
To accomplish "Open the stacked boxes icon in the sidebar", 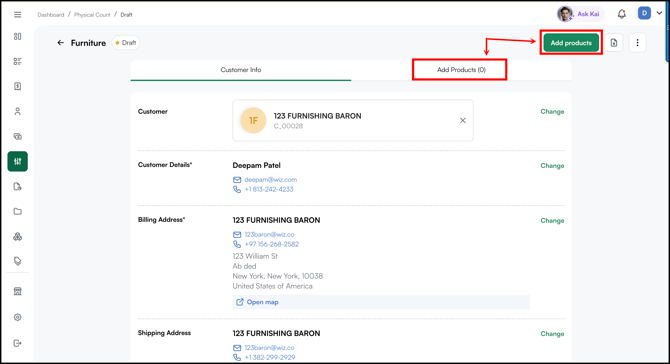I will coord(18,236).
